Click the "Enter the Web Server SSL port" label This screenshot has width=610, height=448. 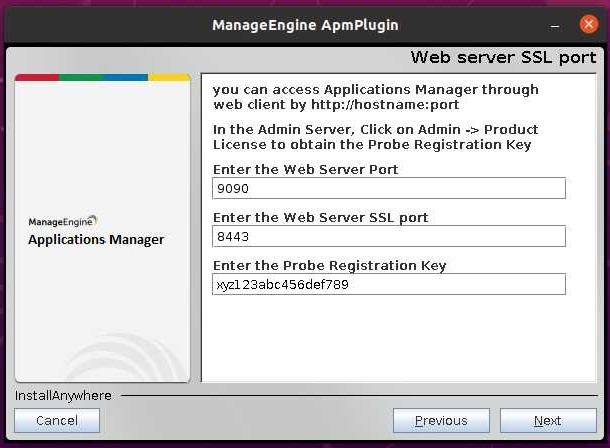pyautogui.click(x=320, y=218)
